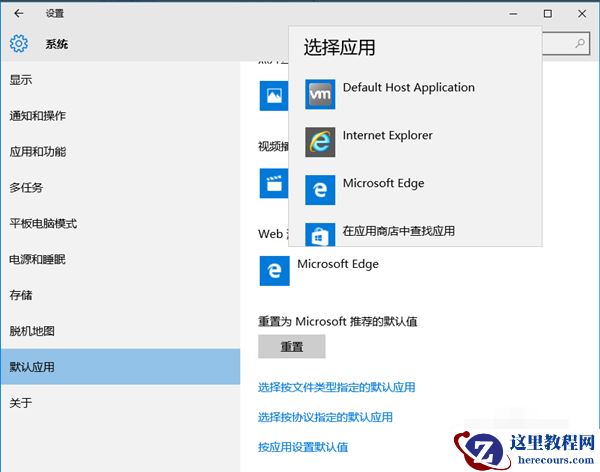Open 脱机地图 settings
The height and width of the screenshot is (472, 600).
[120, 331]
